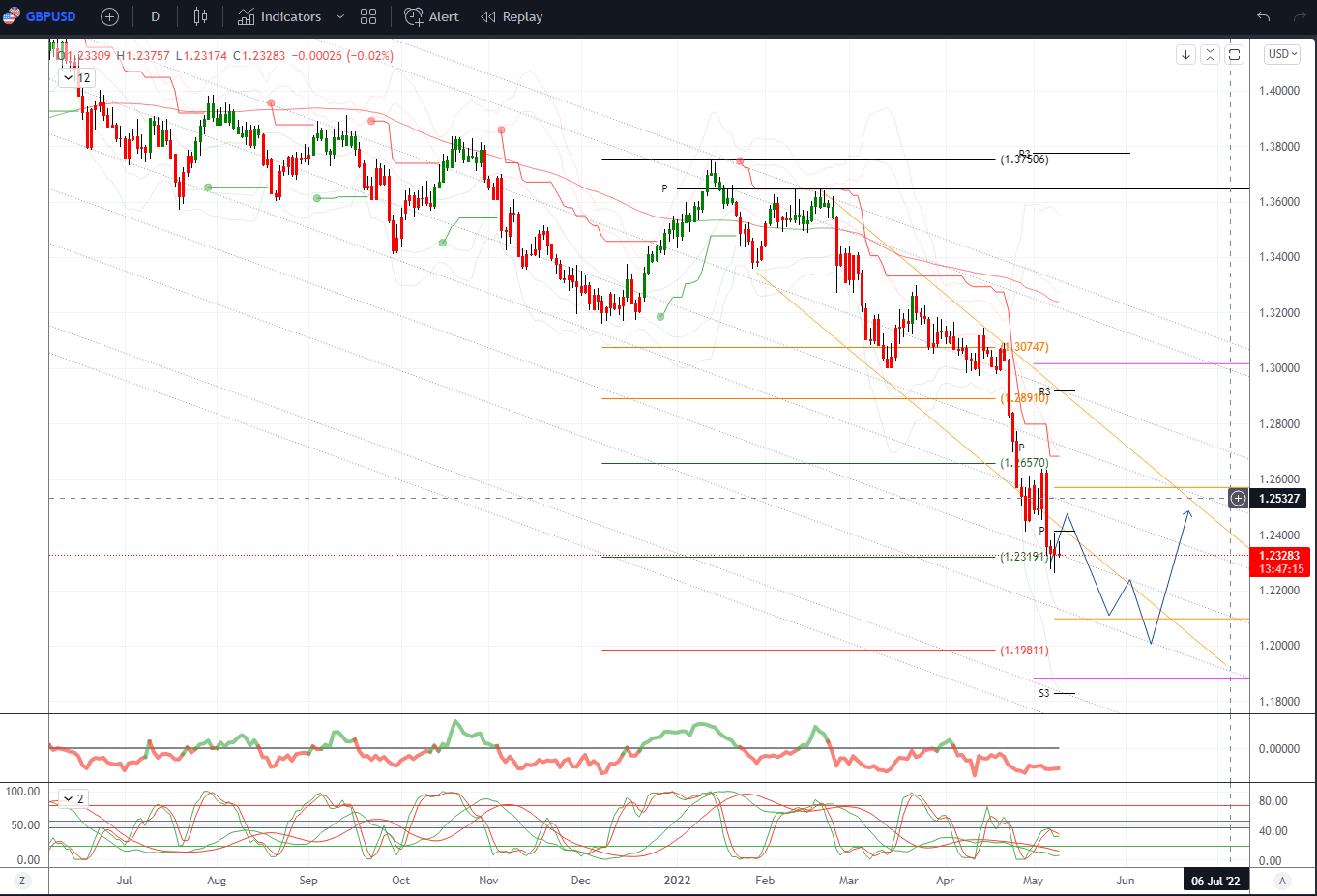Image resolution: width=1317 pixels, height=896 pixels.
Task: Click the 2022 label on time axis
Action: pos(677,881)
